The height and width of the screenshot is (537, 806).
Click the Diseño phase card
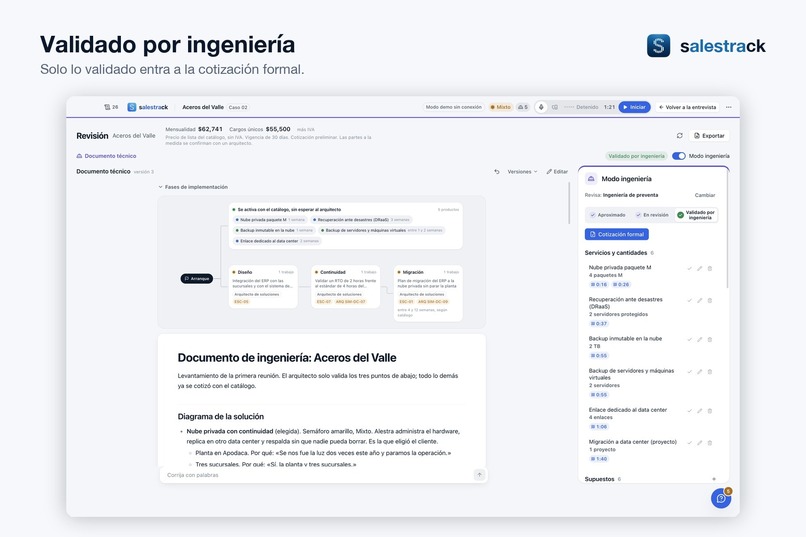click(x=263, y=287)
